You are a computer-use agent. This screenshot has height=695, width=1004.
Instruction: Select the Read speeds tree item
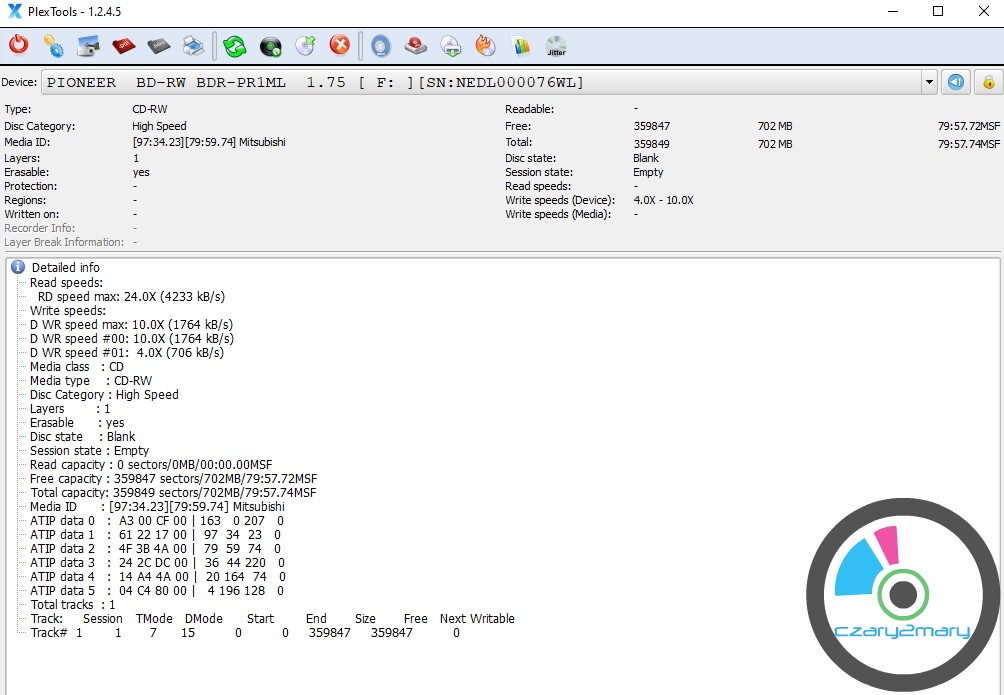click(66, 283)
